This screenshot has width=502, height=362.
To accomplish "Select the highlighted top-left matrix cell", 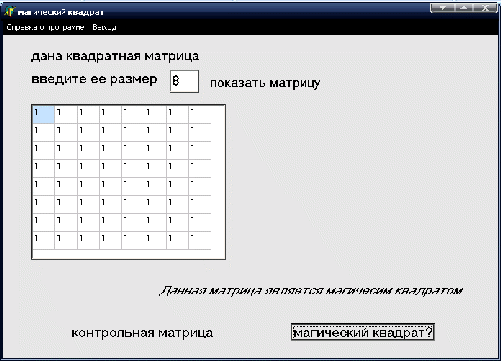I will click(43, 115).
